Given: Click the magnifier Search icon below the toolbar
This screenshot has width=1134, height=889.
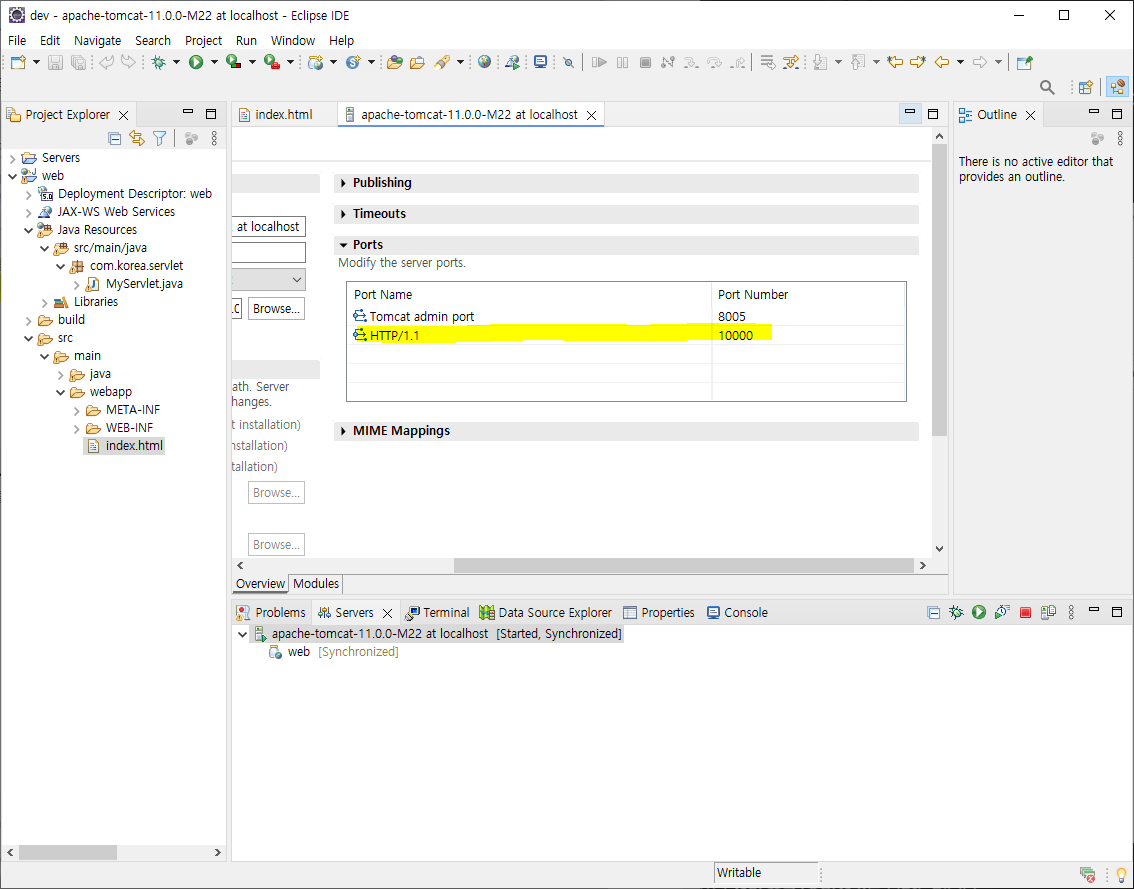Looking at the screenshot, I should (x=1046, y=88).
